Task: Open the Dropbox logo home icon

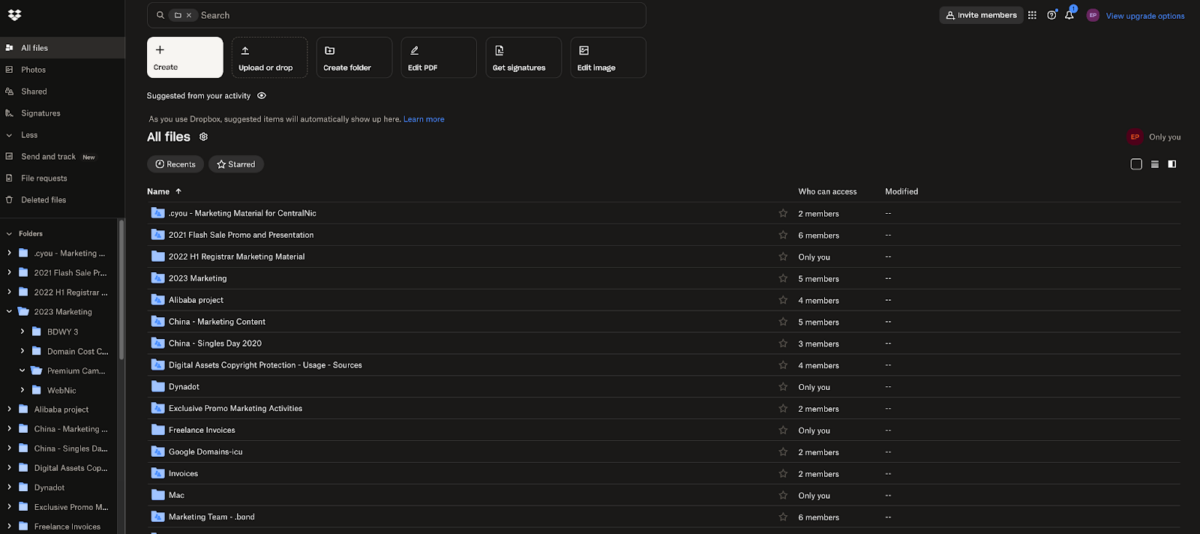Action: tap(13, 15)
